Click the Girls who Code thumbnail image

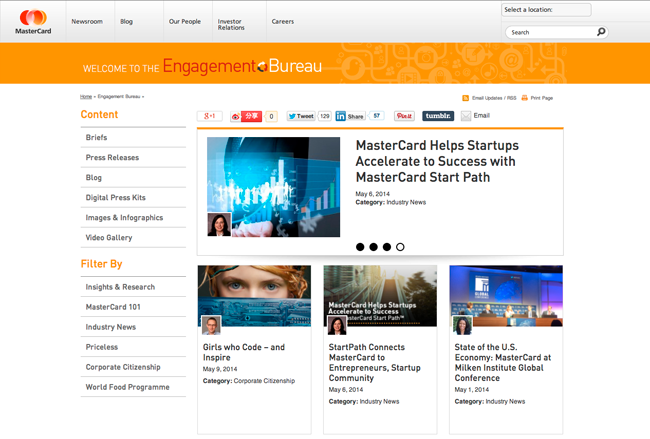(254, 296)
